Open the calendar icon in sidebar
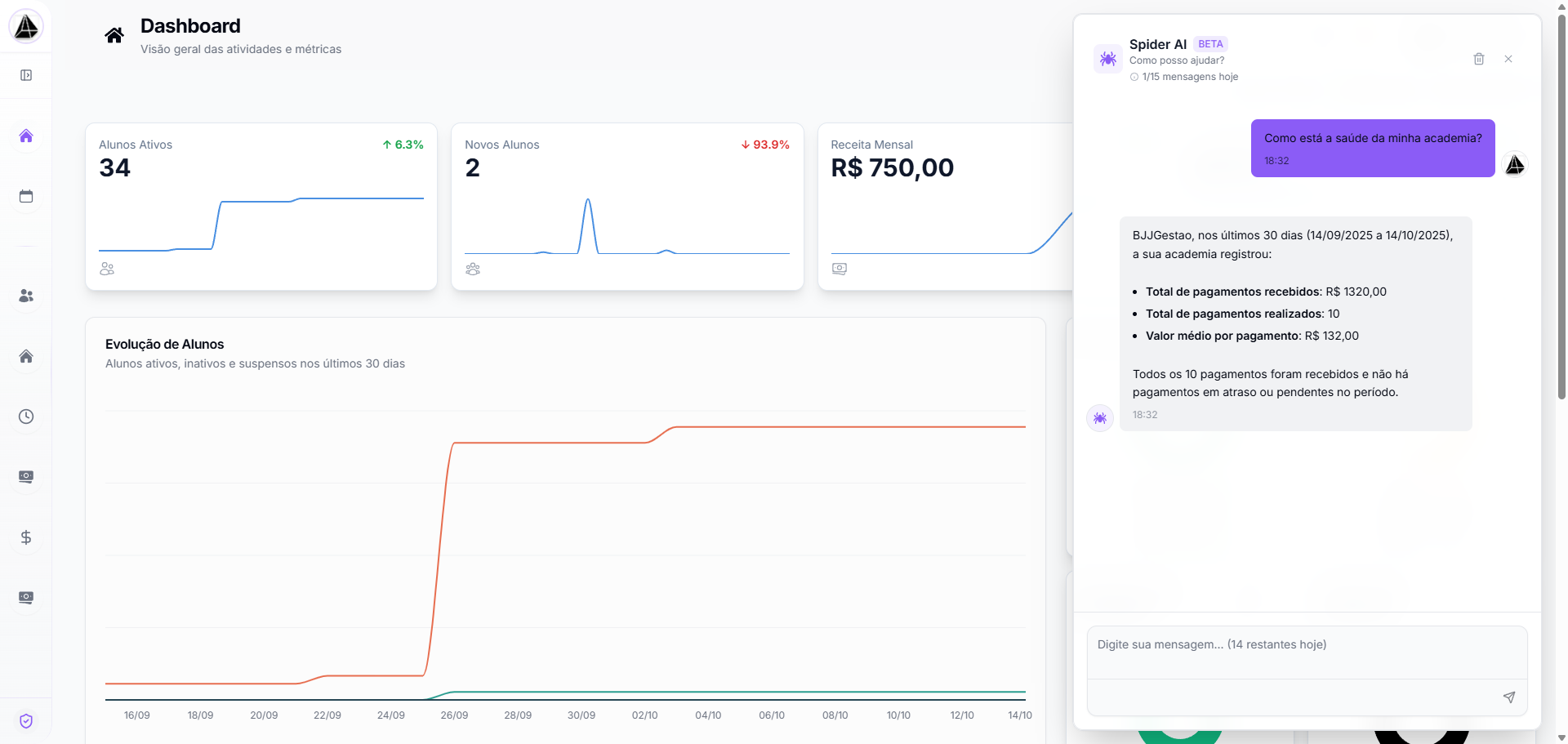1568x744 pixels. coord(26,196)
